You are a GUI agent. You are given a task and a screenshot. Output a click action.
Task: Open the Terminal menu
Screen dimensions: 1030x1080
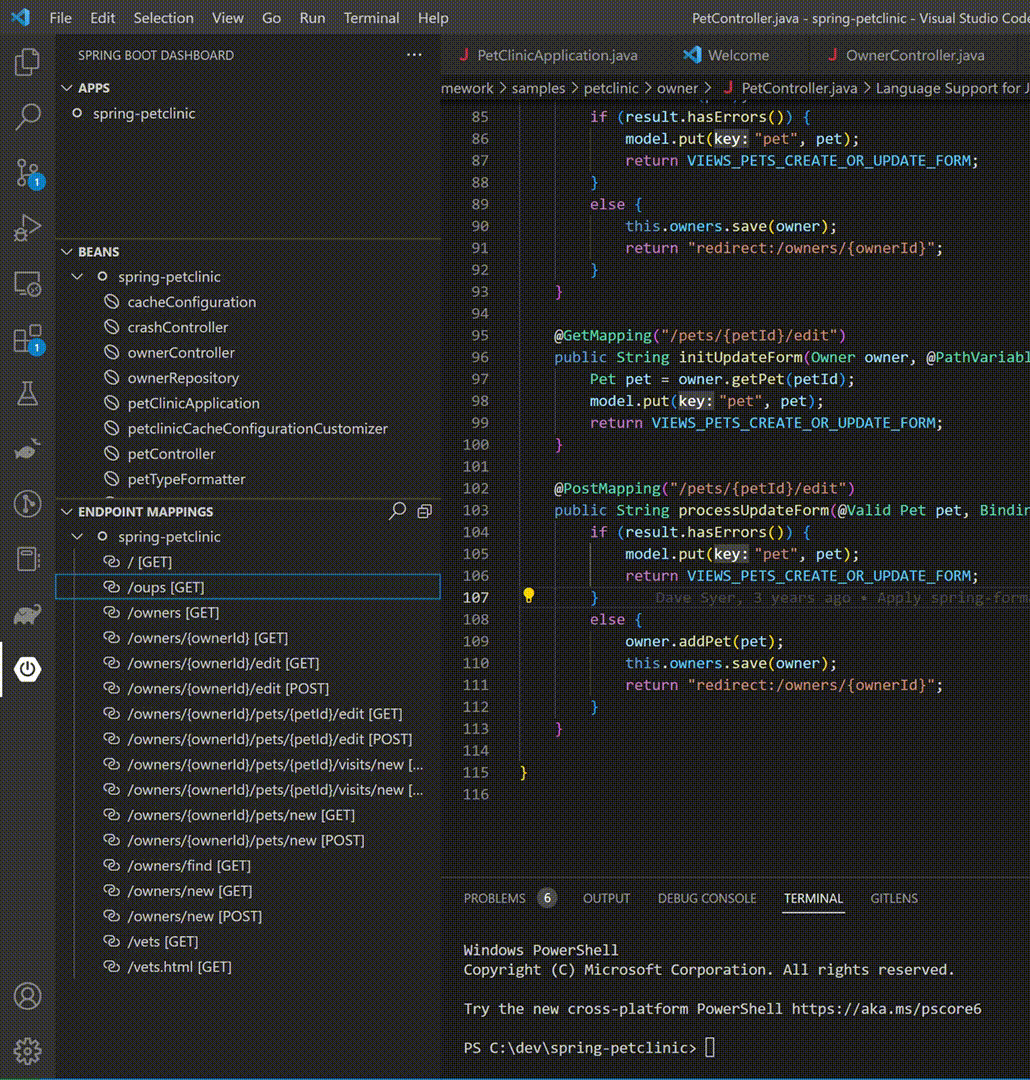(371, 17)
